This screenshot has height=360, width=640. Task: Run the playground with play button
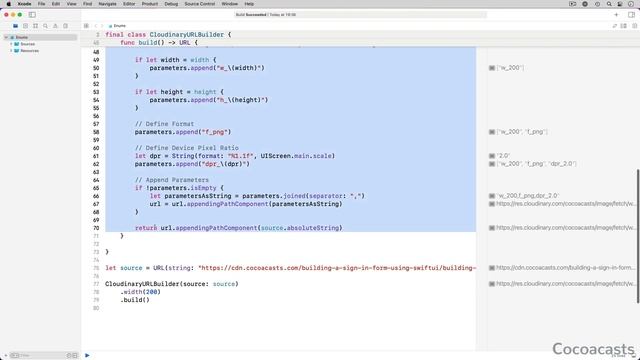87,356
